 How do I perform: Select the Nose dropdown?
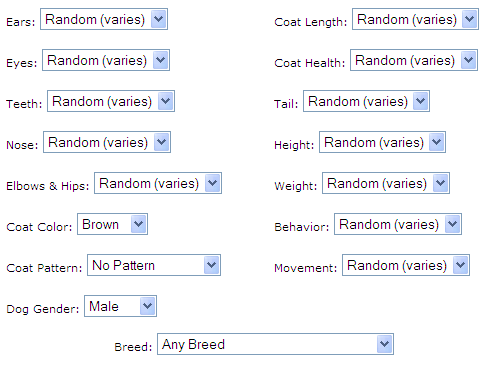107,142
